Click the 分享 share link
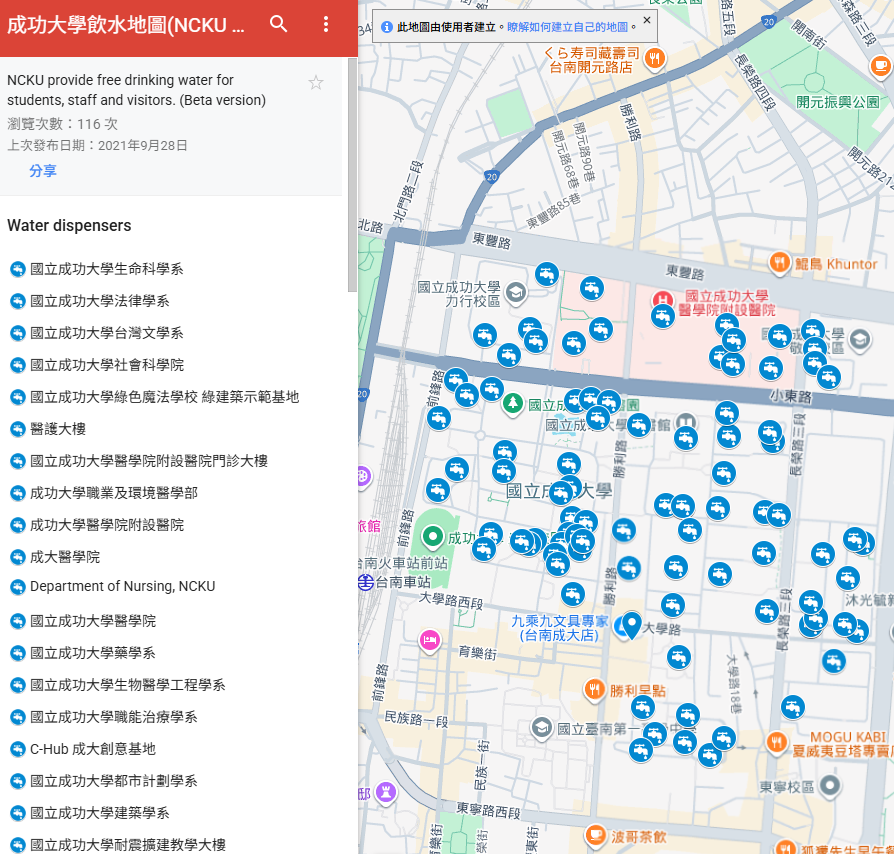This screenshot has height=854, width=894. click(x=43, y=171)
